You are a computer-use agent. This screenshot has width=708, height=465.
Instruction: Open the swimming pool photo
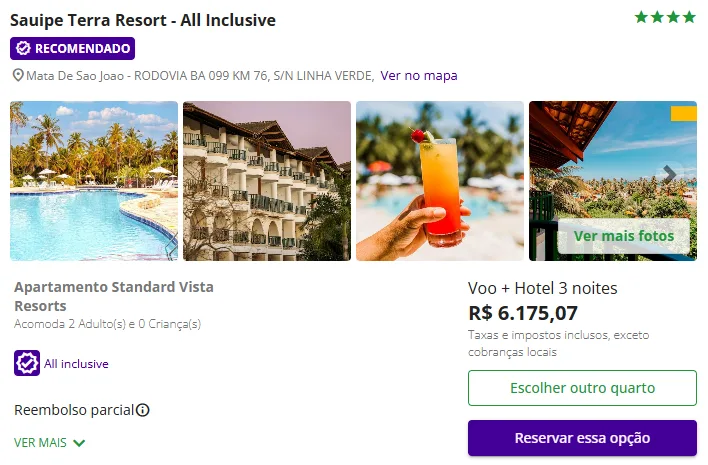click(94, 181)
